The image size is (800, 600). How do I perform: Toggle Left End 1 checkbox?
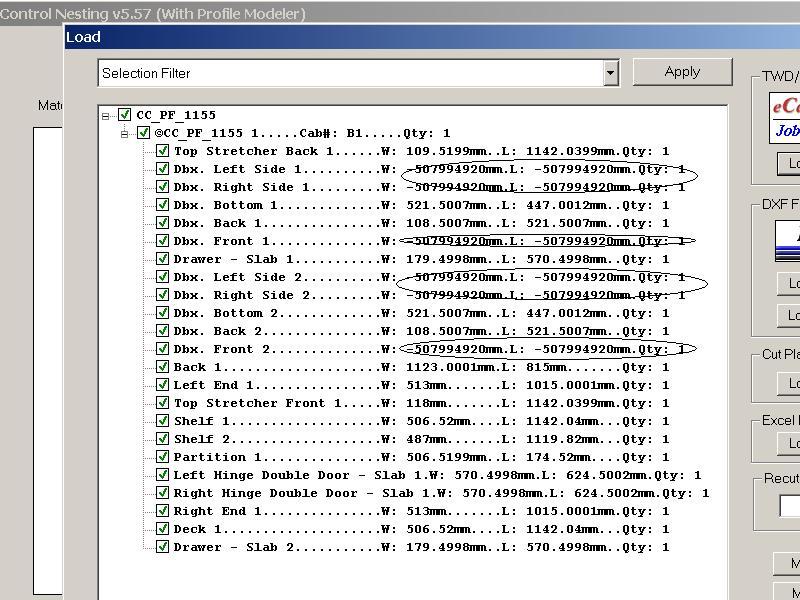click(162, 385)
